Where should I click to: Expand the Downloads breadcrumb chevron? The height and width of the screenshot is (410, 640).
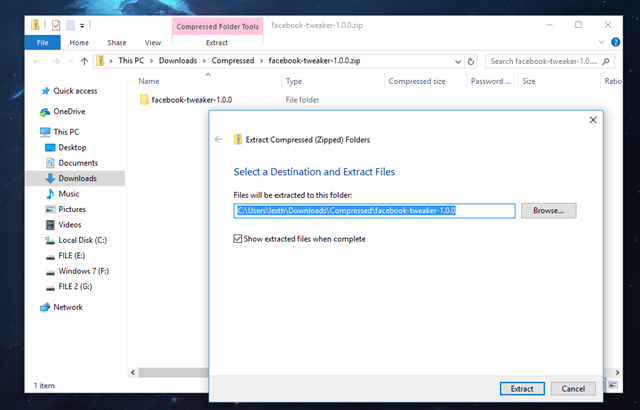[x=204, y=61]
